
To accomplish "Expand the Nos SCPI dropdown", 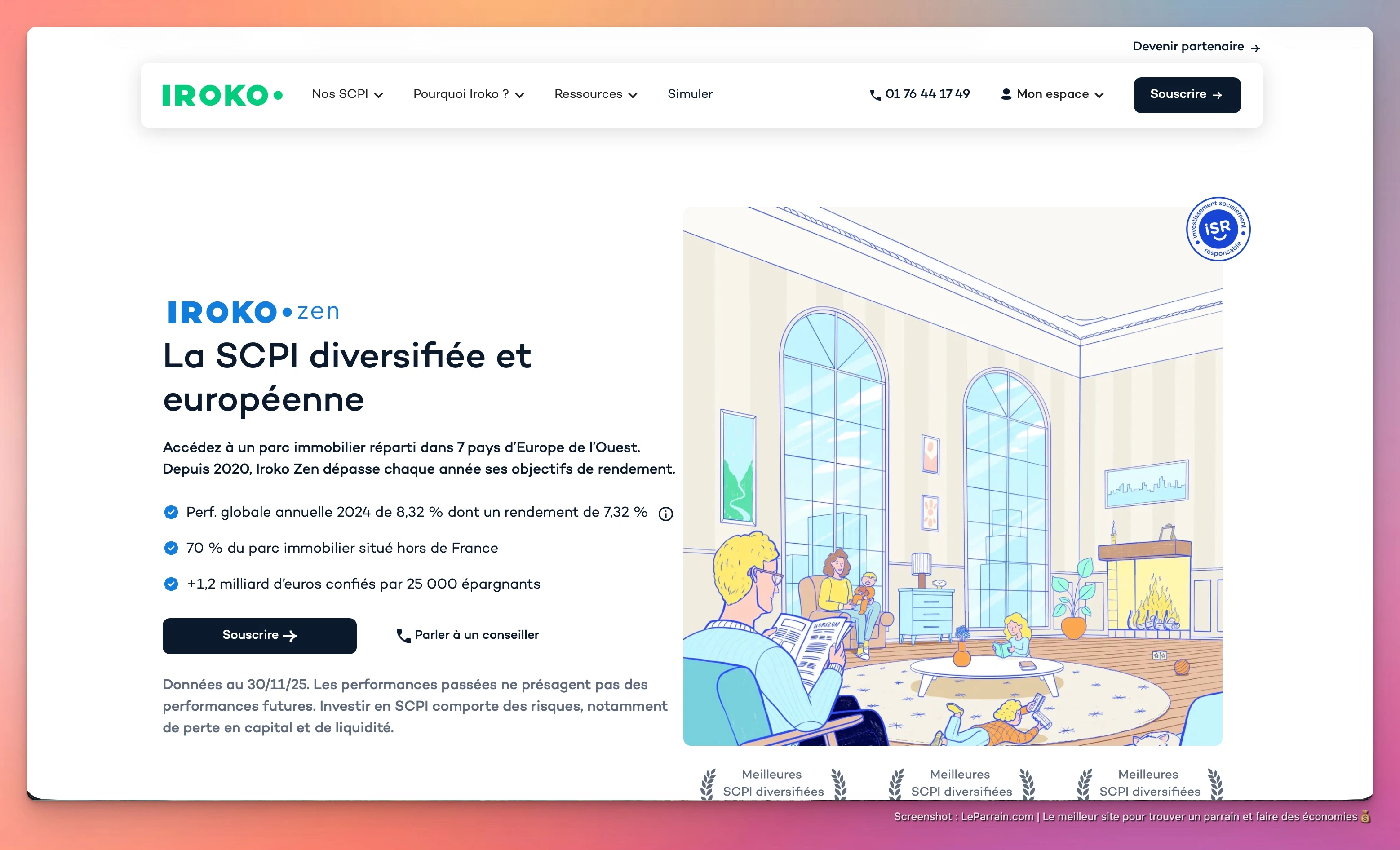I will (347, 94).
